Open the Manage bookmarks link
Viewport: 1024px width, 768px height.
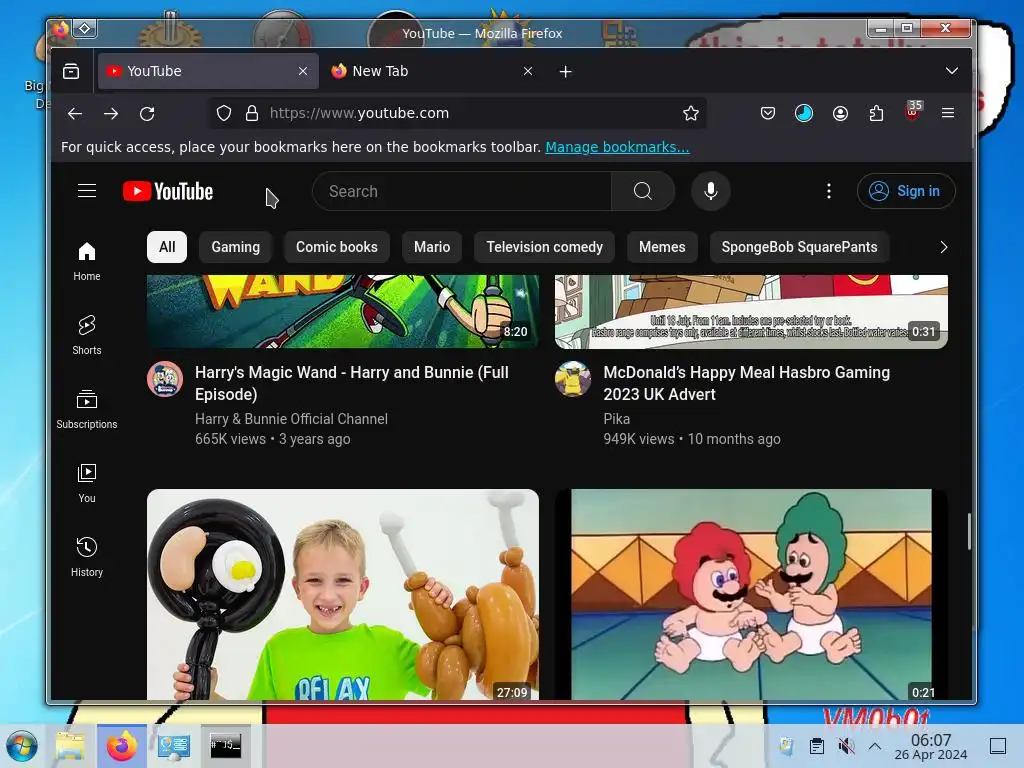point(617,147)
